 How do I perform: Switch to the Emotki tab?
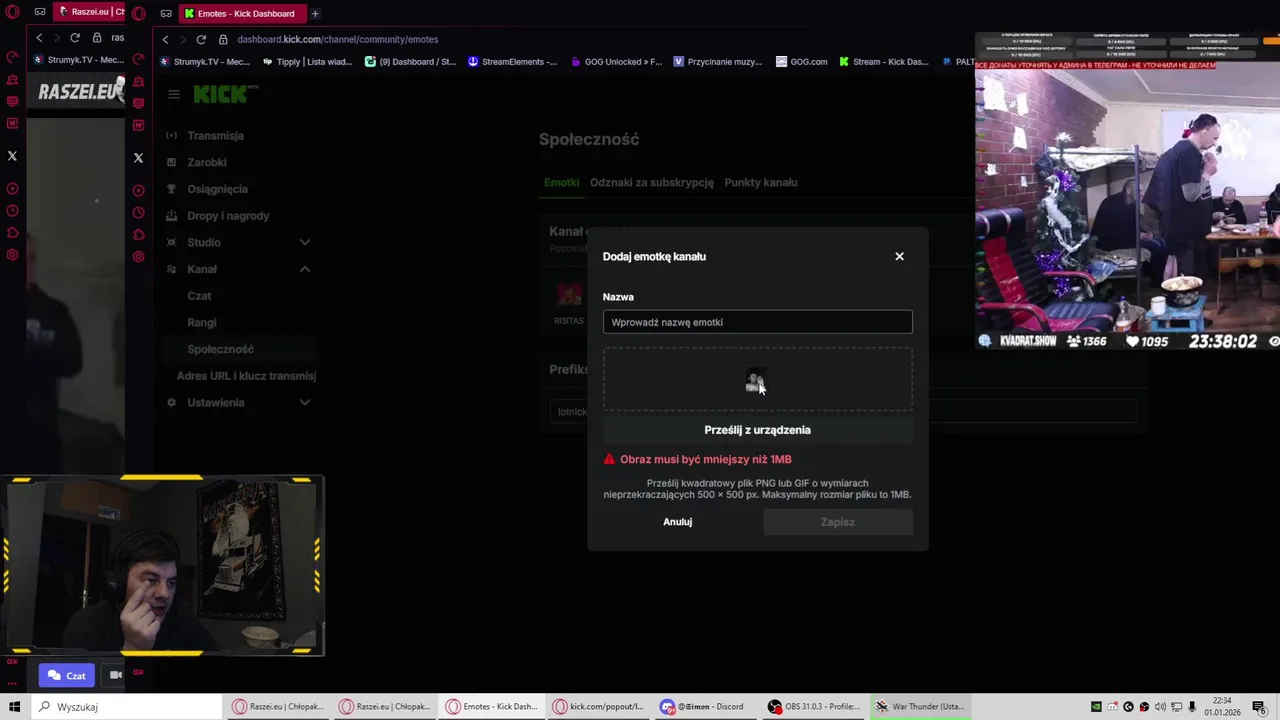pyautogui.click(x=561, y=182)
